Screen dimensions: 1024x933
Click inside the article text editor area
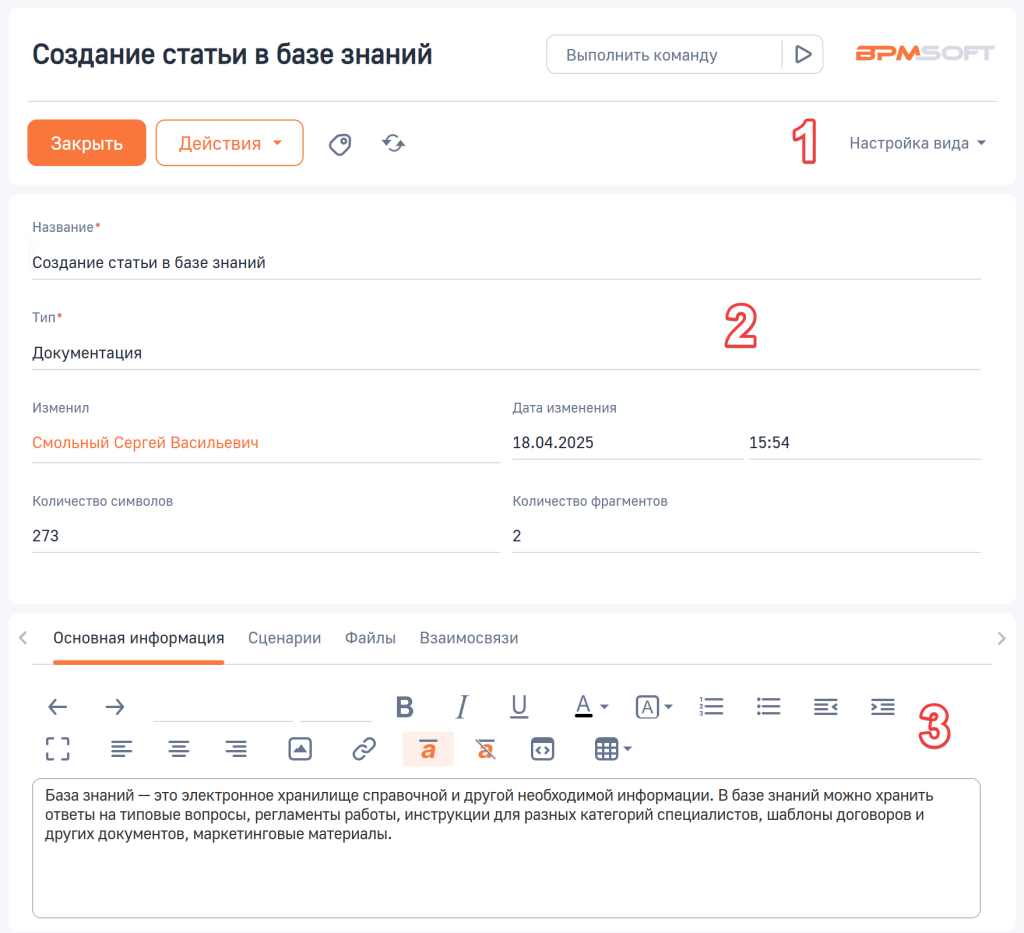(506, 847)
